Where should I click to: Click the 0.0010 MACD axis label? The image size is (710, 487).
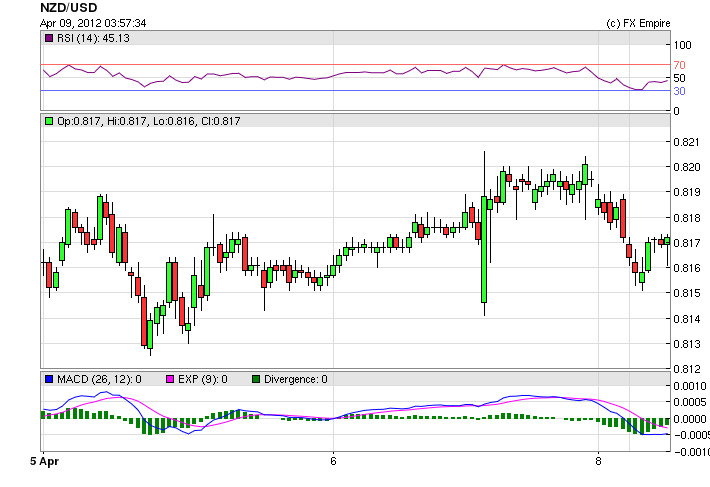pyautogui.click(x=690, y=386)
